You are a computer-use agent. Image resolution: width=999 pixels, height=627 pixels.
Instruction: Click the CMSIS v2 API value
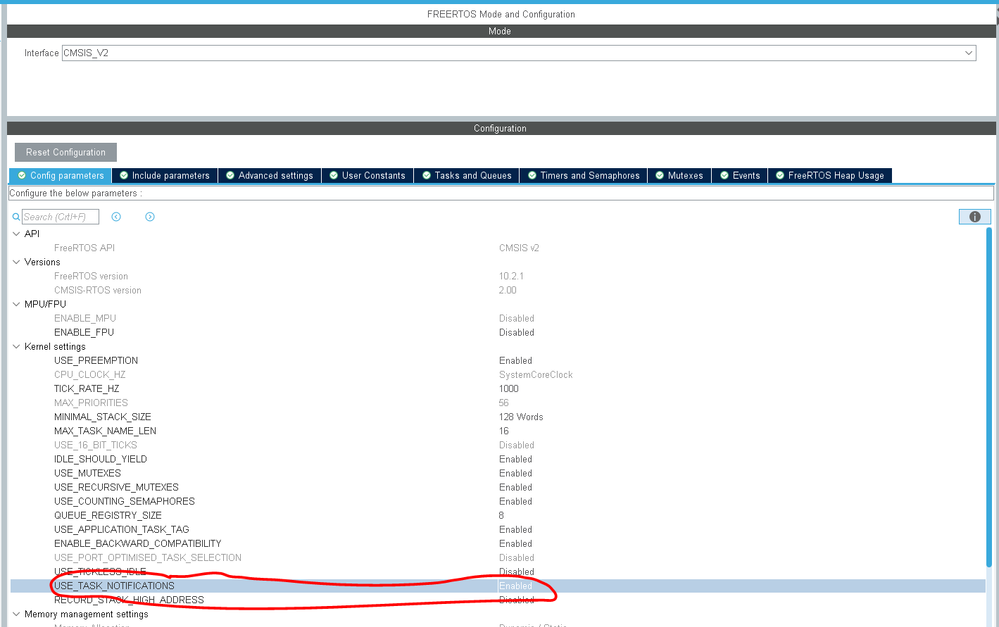[519, 248]
